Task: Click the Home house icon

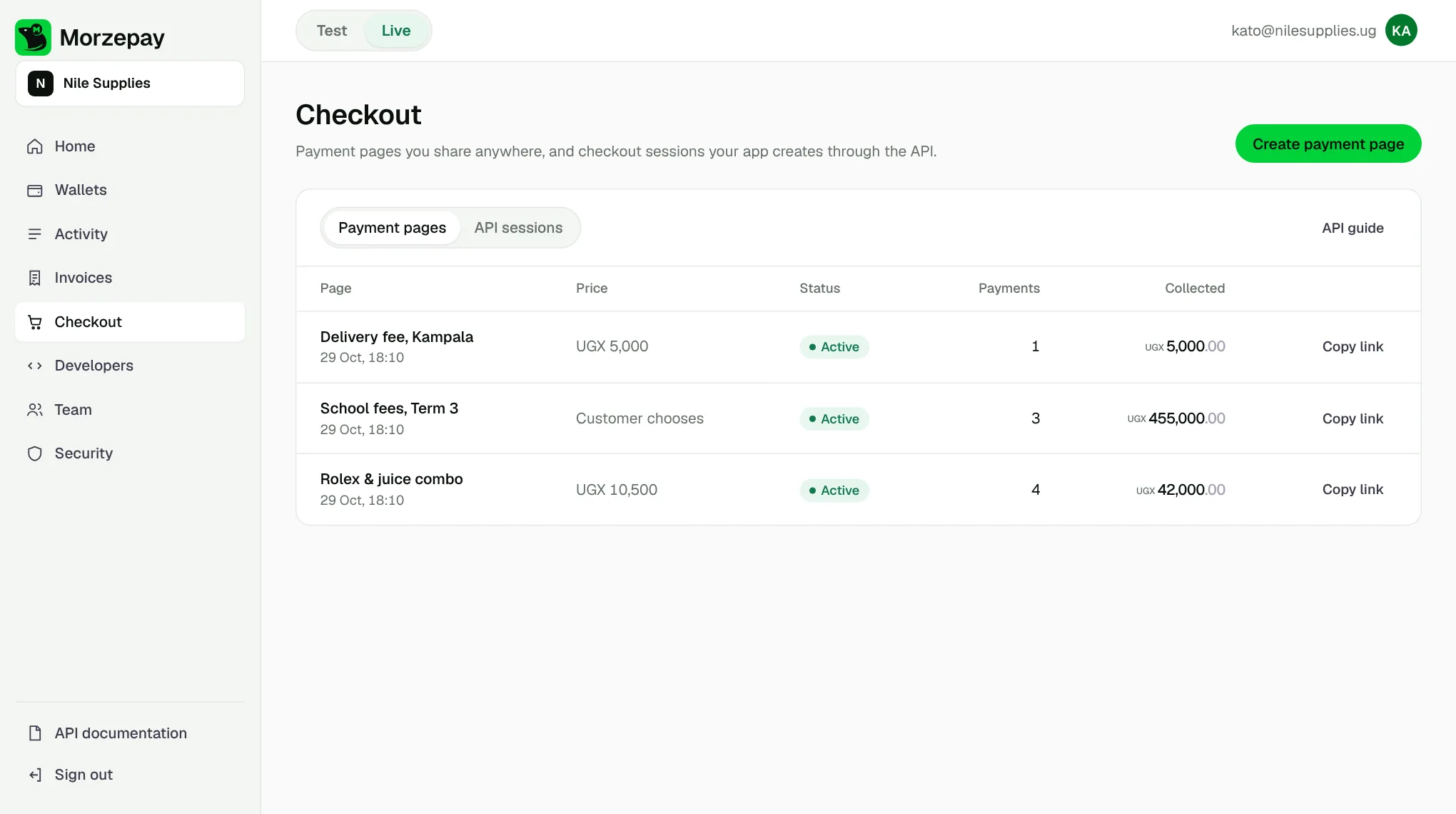Action: tap(35, 146)
